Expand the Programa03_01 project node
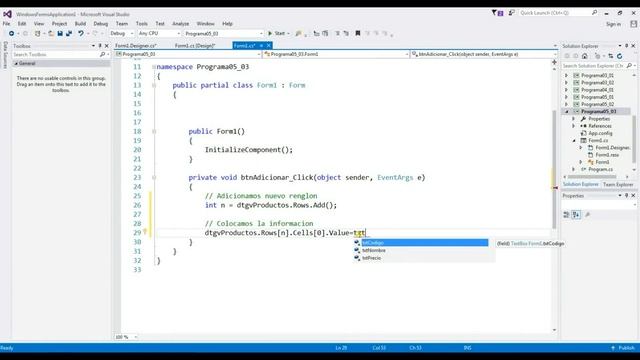 click(567, 76)
